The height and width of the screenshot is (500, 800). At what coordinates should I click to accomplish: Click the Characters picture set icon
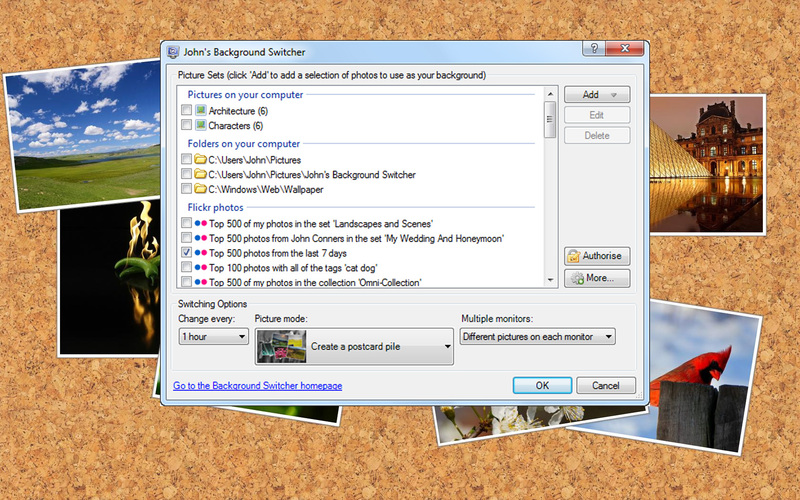[x=201, y=125]
